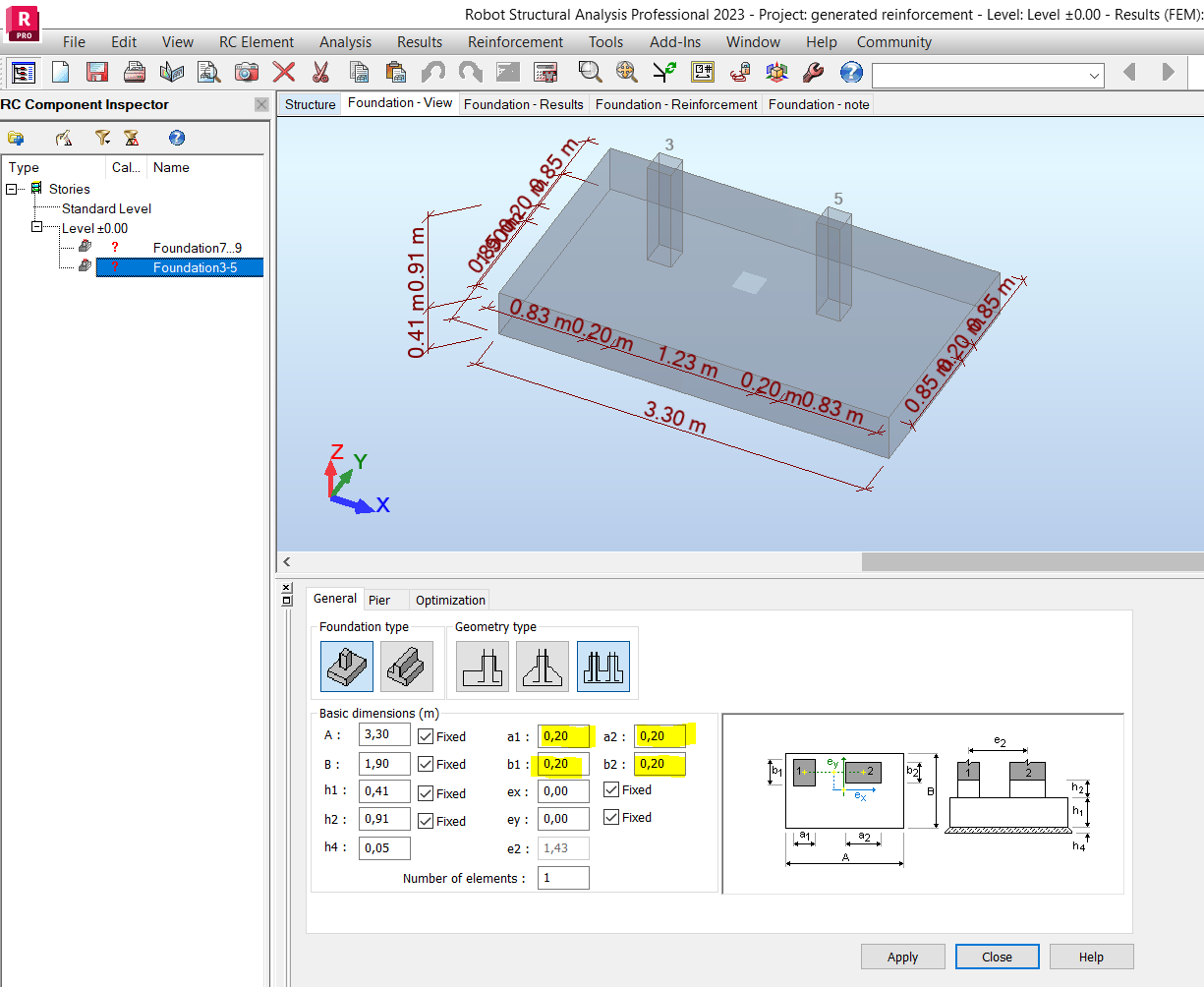Open the Reinforcement menu
Image resolution: width=1204 pixels, height=987 pixels.
click(514, 42)
